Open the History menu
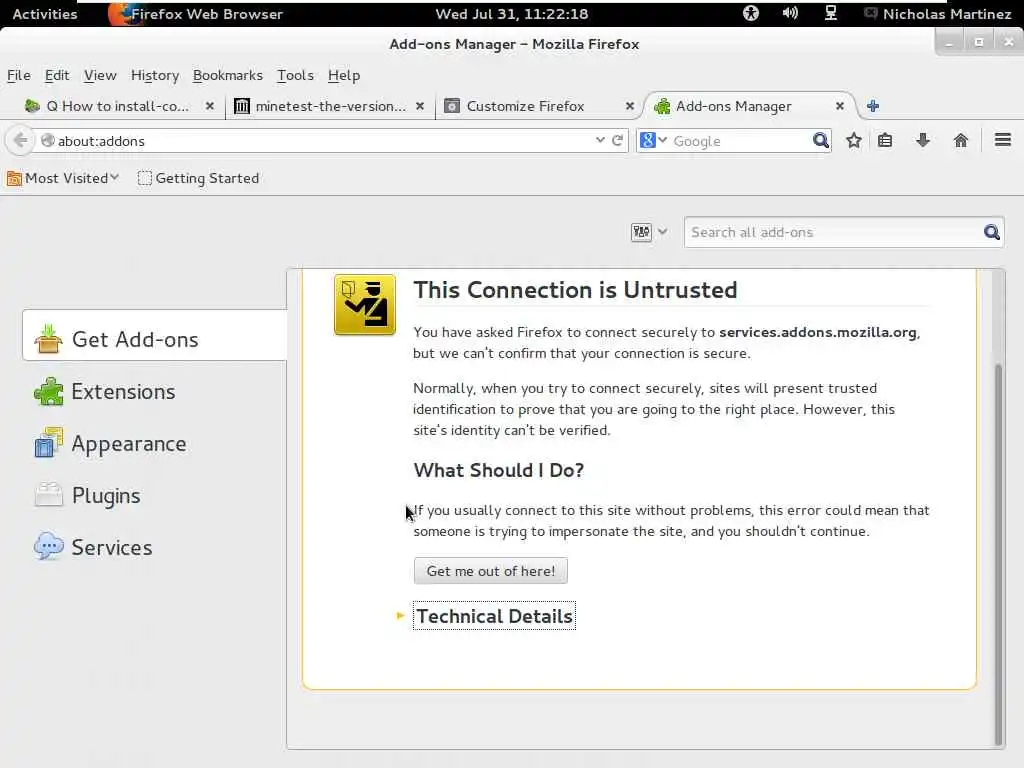The width and height of the screenshot is (1024, 768). 155,75
